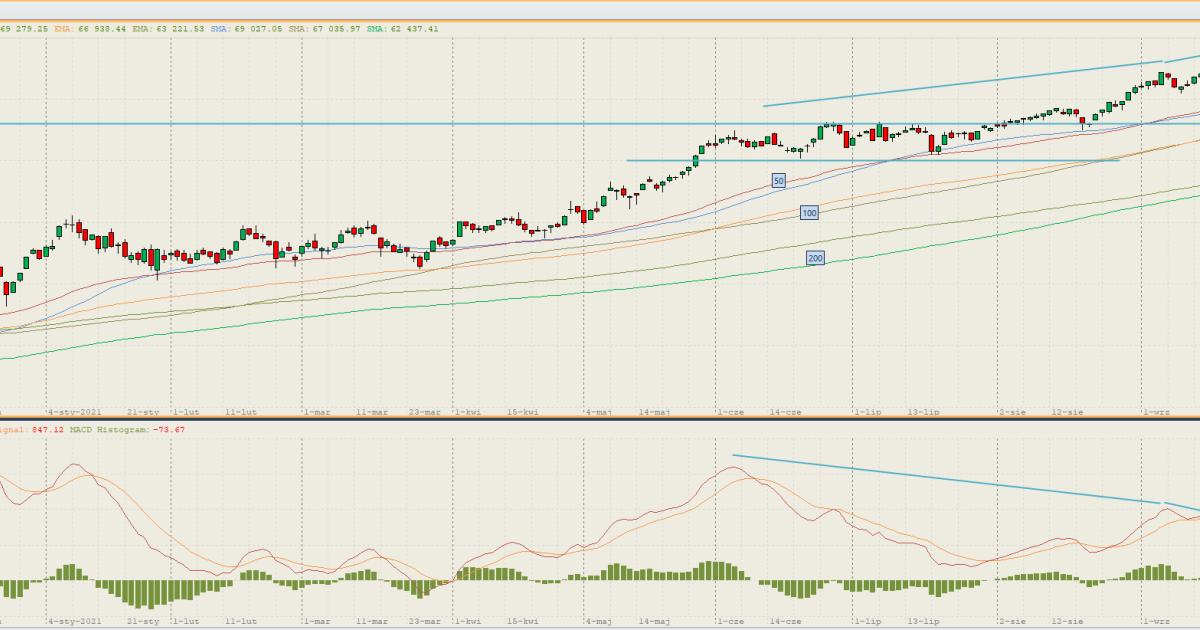Click the 50 moving average label box
Image resolution: width=1200 pixels, height=630 pixels.
click(x=778, y=181)
